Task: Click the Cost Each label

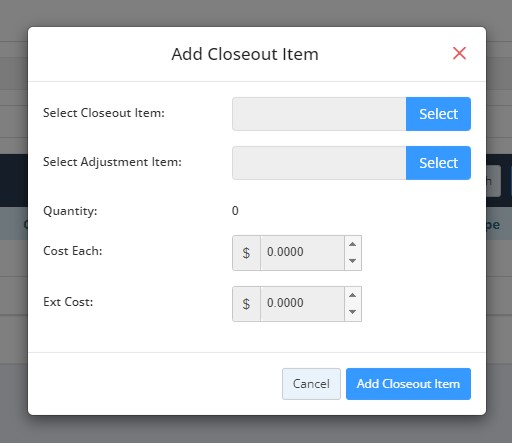Action: click(73, 251)
